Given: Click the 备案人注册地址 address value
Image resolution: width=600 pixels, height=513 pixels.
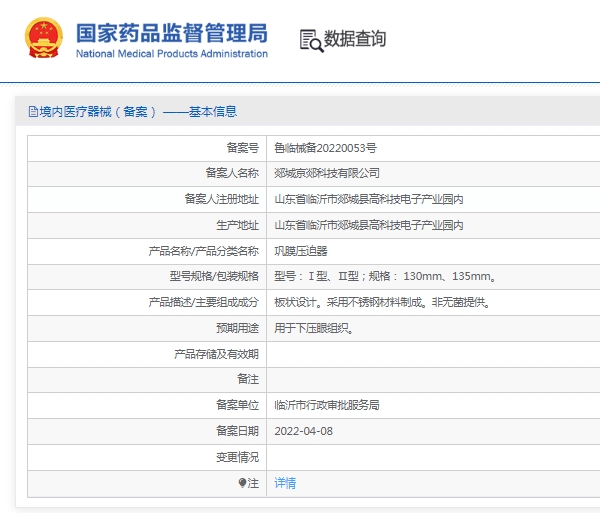Looking at the screenshot, I should click(369, 199).
